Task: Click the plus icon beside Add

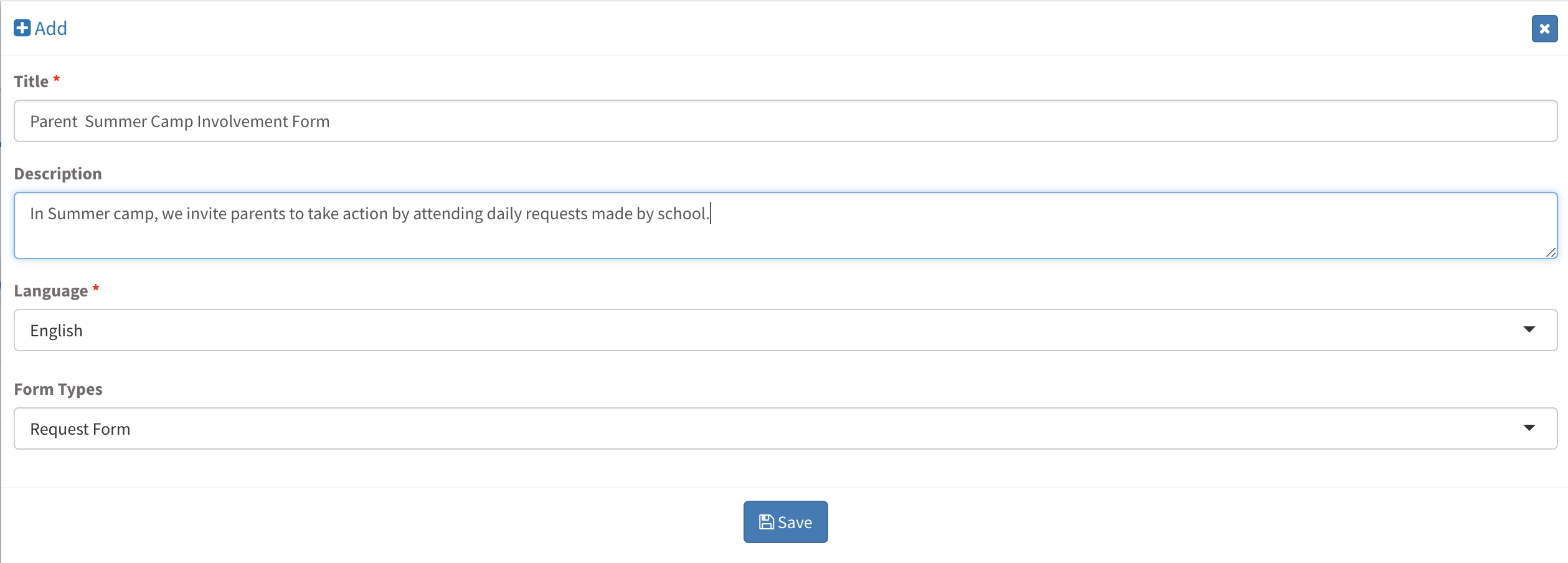Action: click(22, 28)
